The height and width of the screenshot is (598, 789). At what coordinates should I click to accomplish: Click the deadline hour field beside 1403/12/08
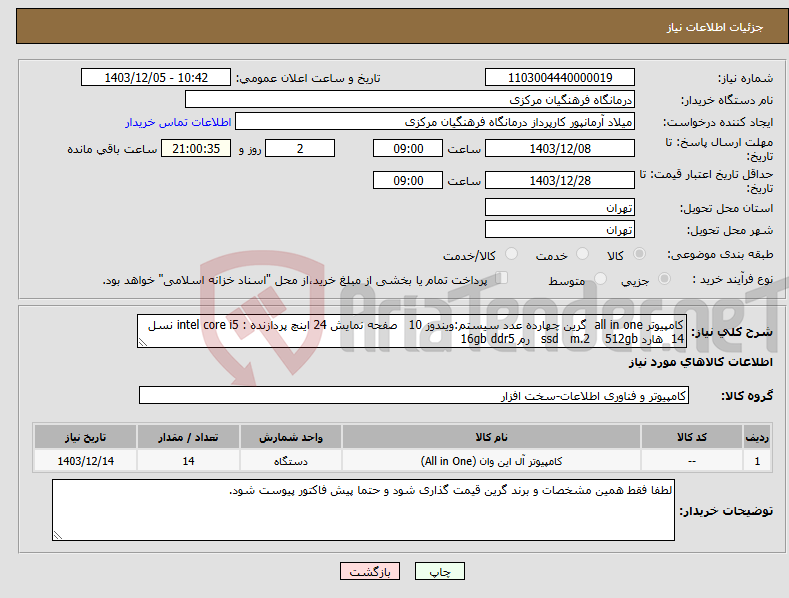pos(408,148)
